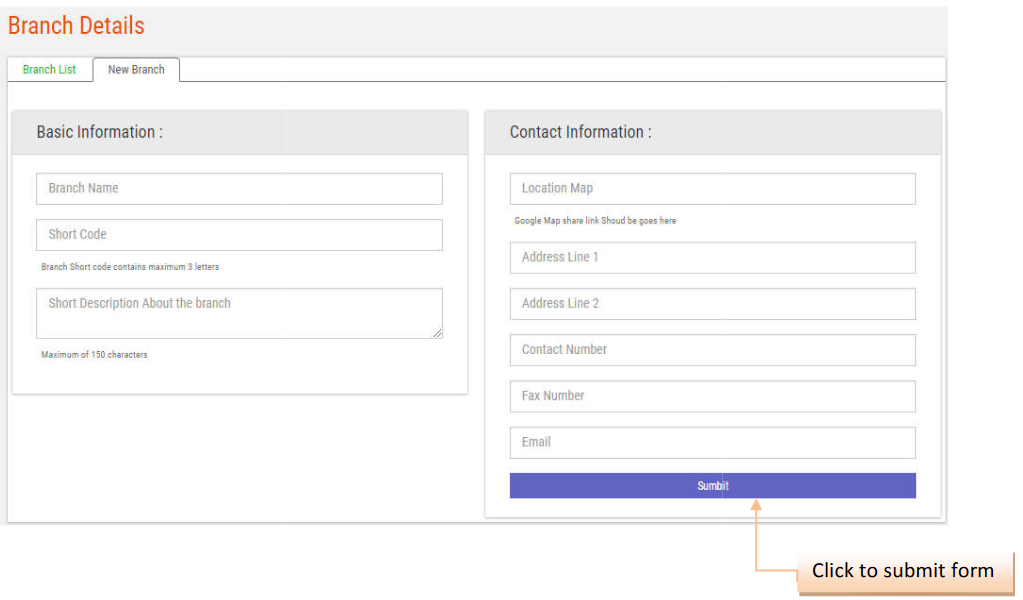
Task: Click the resize handle of the description textarea
Action: tap(437, 333)
